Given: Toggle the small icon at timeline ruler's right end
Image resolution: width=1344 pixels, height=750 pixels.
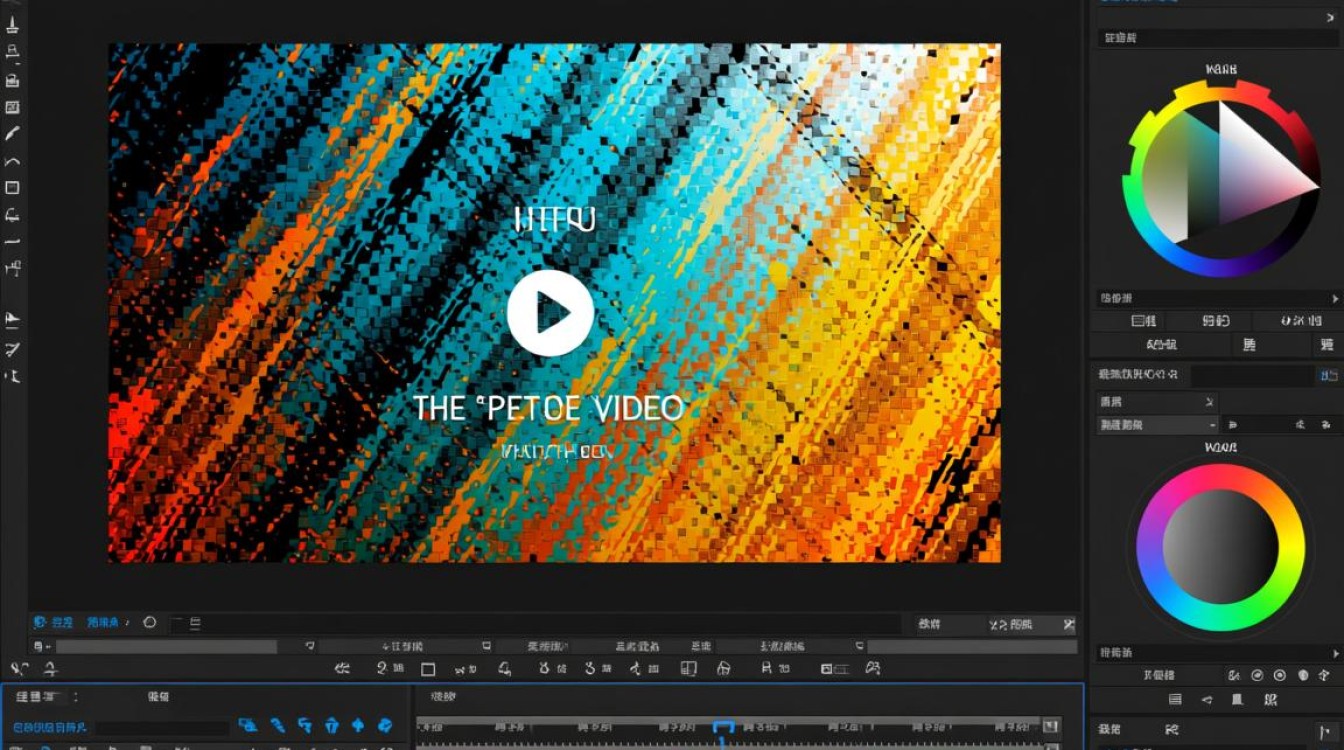Looking at the screenshot, I should point(1050,726).
